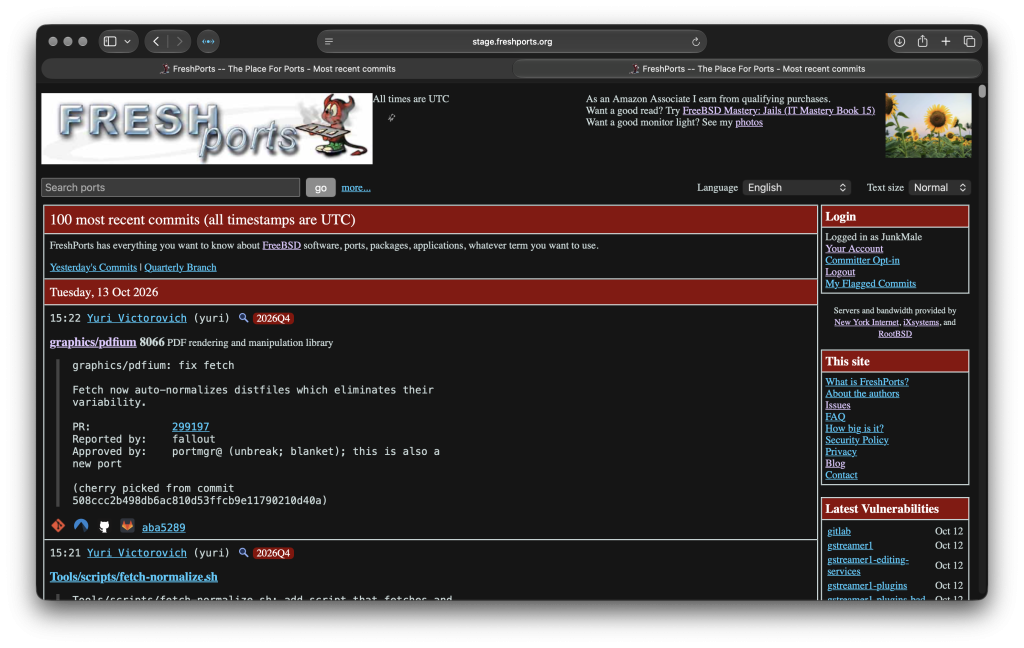Click the search magnifier on 15:21 commit

[243, 553]
